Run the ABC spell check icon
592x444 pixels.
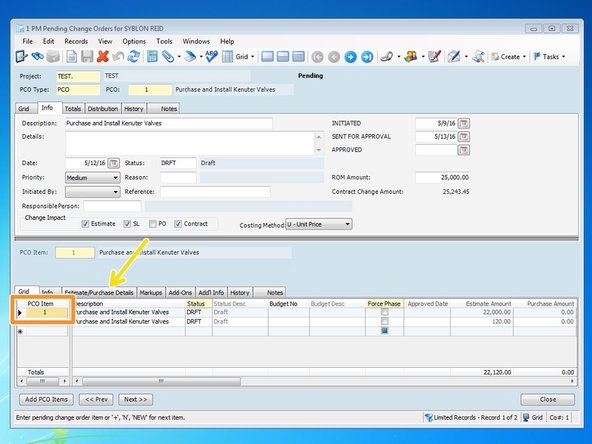[211, 56]
